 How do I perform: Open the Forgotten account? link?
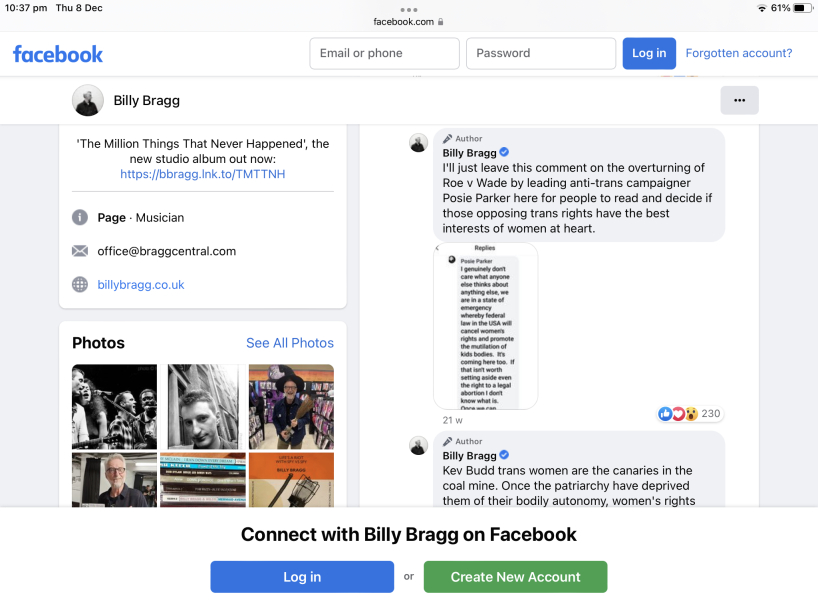pos(739,53)
